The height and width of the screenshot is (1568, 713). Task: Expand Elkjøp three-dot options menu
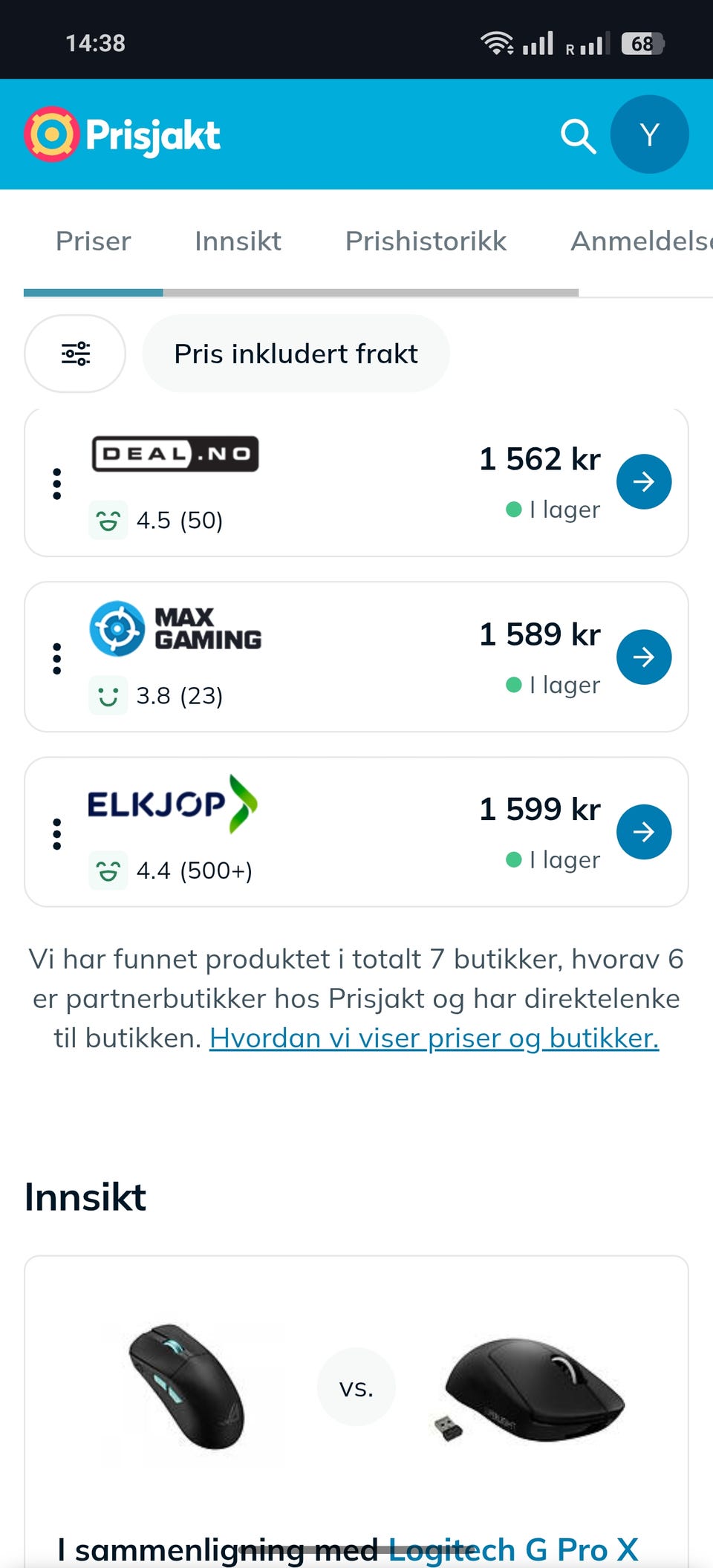[x=56, y=834]
